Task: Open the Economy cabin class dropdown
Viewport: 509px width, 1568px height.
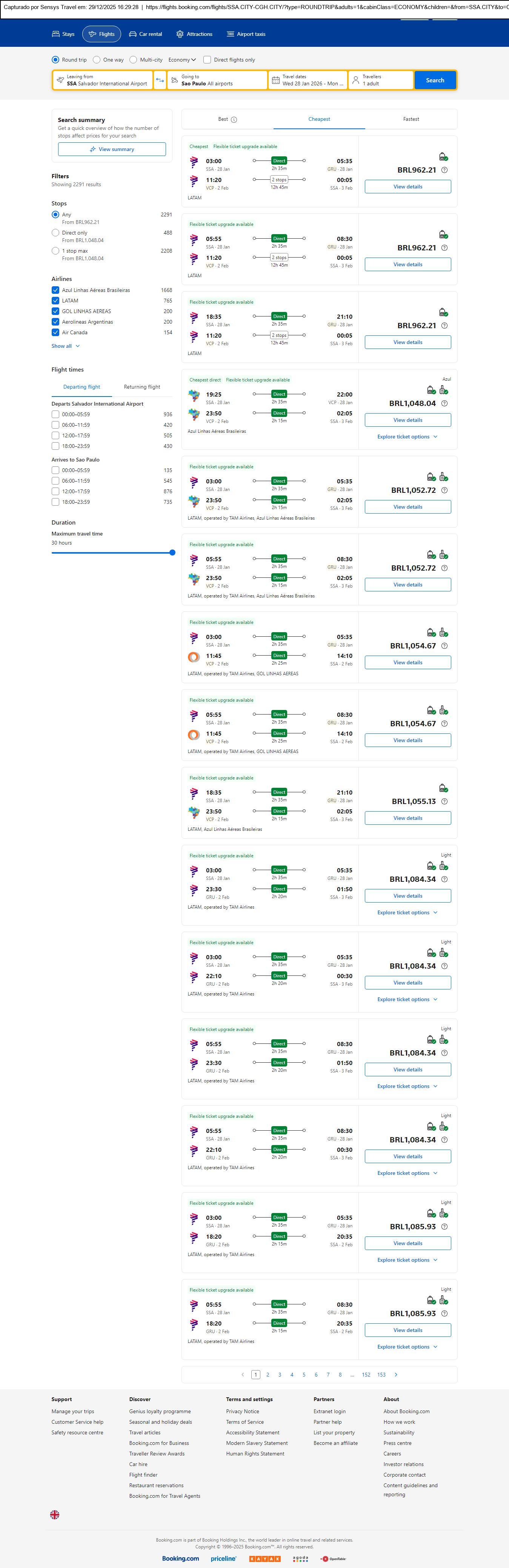Action: (x=182, y=60)
